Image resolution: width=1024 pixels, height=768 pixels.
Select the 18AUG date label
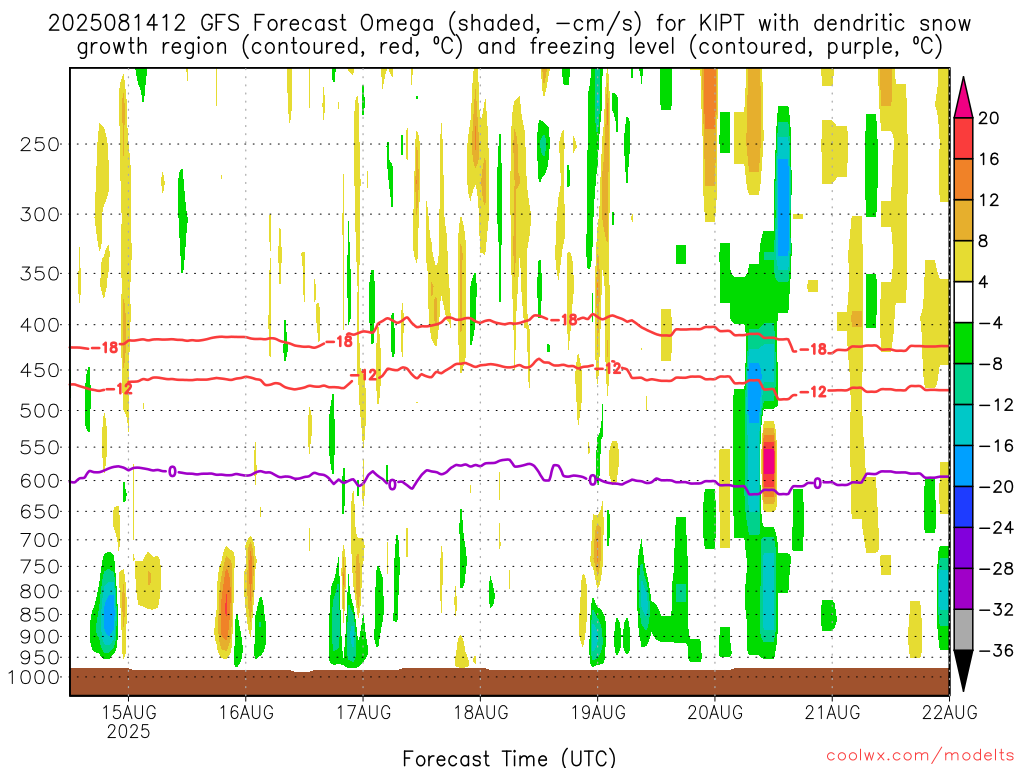481,712
